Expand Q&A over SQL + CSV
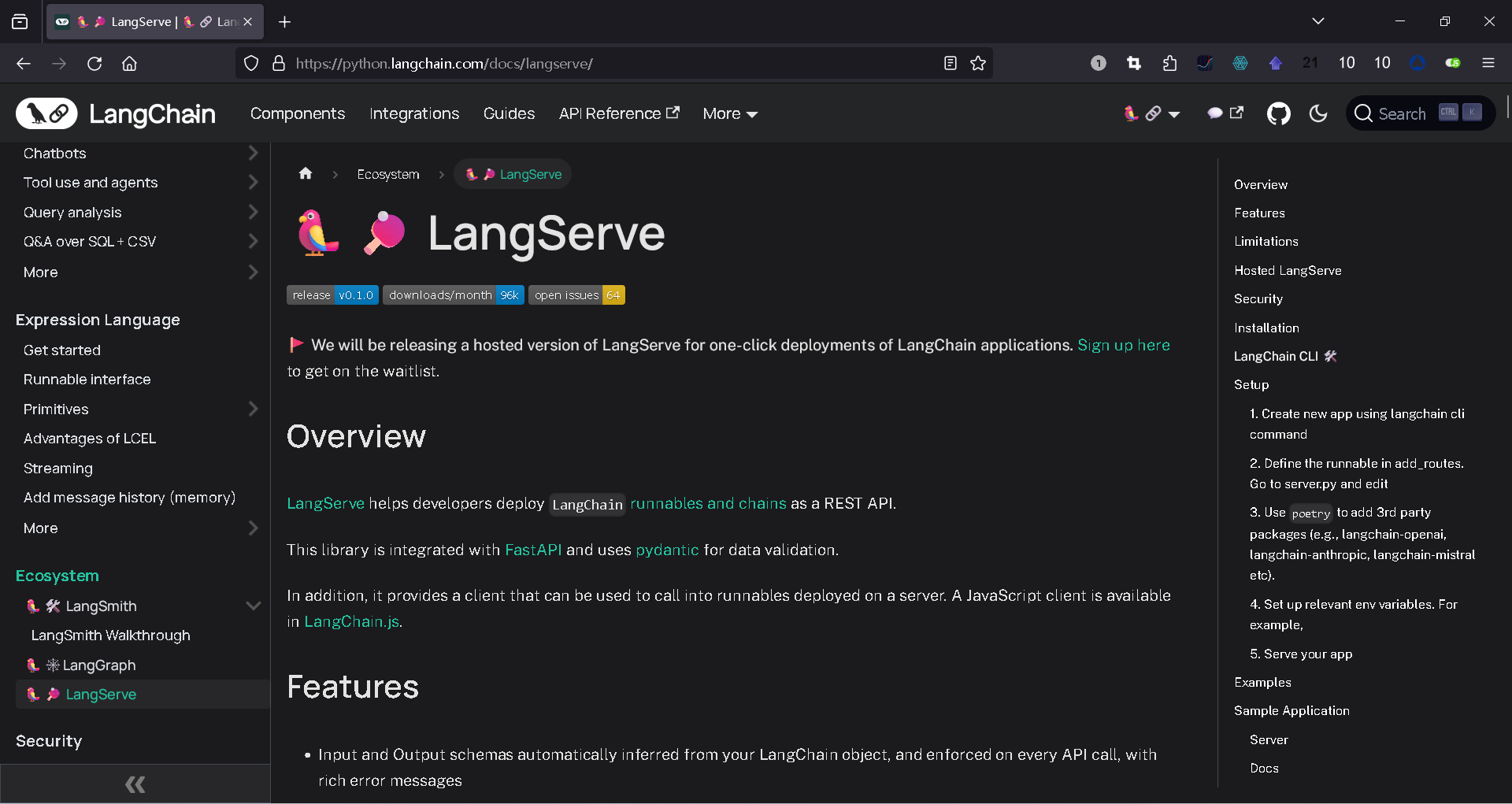 click(253, 242)
